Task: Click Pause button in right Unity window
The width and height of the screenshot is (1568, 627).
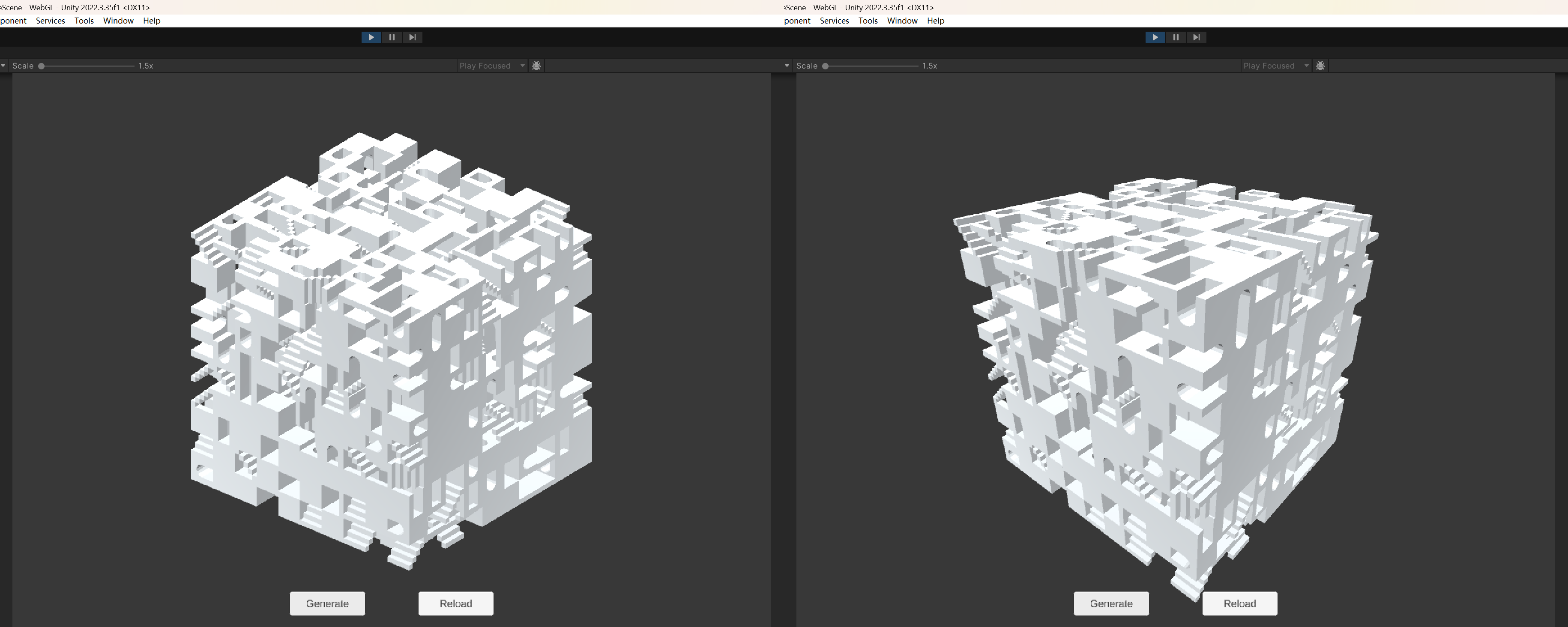Action: click(1176, 37)
